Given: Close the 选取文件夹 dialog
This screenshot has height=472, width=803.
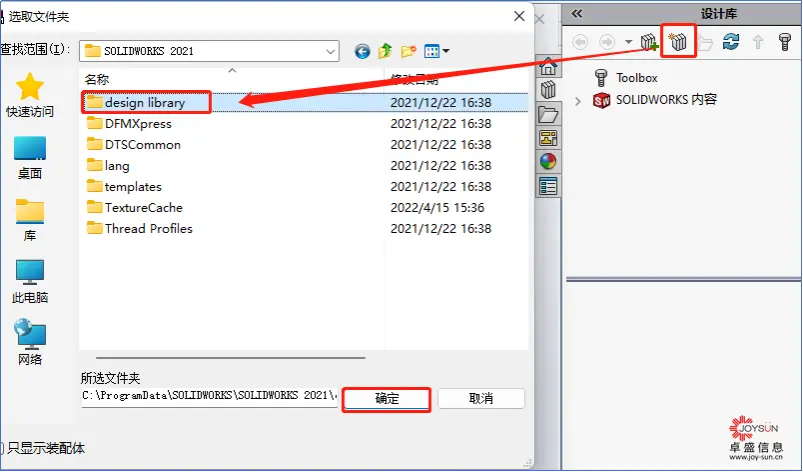Looking at the screenshot, I should pos(519,16).
